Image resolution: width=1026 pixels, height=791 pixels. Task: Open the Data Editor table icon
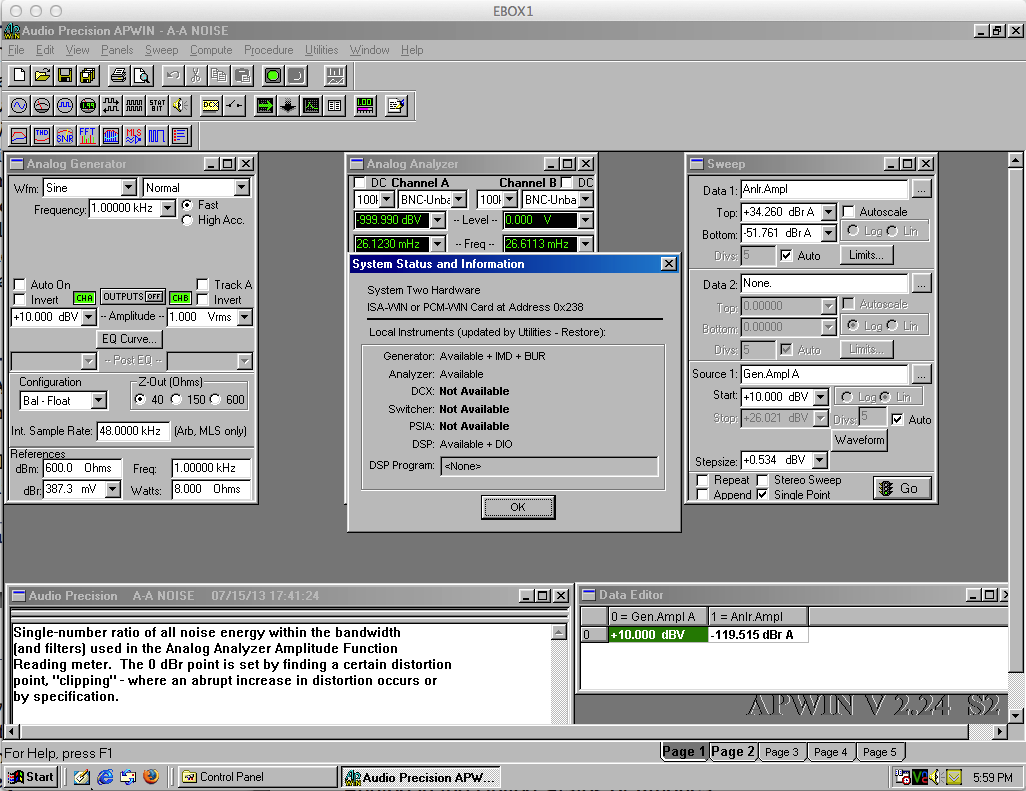(x=334, y=105)
